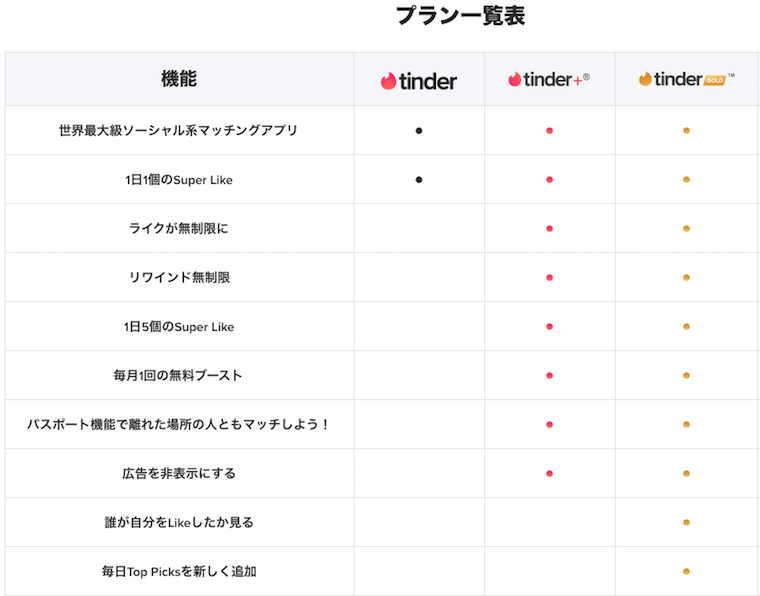Click pink dot in パスポート機能 row

(549, 424)
